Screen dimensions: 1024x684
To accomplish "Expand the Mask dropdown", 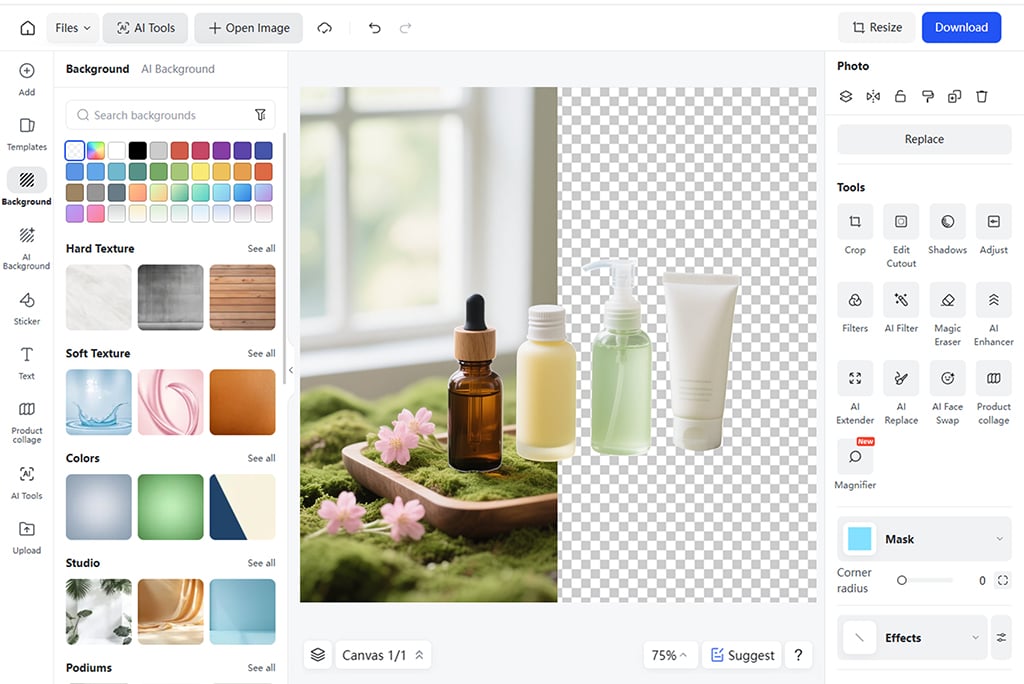I will click(999, 539).
